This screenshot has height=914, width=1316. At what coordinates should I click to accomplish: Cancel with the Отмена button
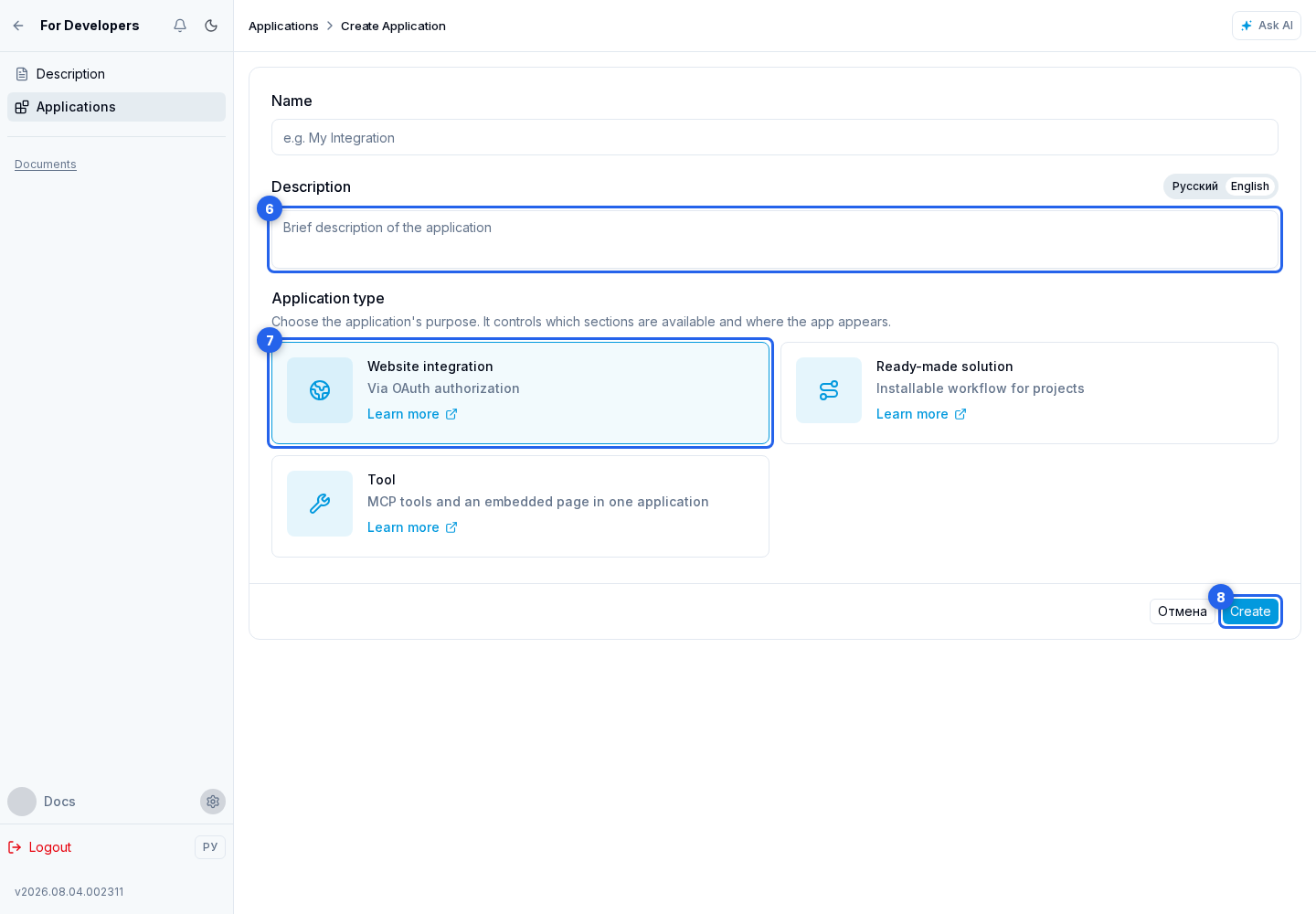coord(1183,611)
